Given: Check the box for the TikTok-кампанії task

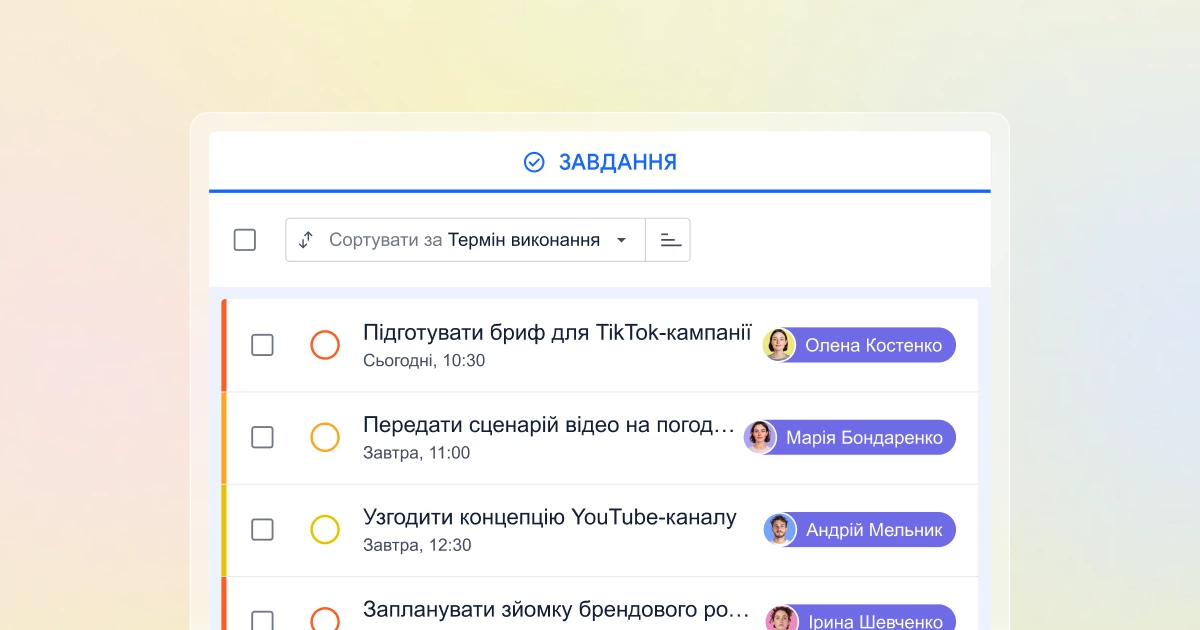Looking at the screenshot, I should [262, 345].
